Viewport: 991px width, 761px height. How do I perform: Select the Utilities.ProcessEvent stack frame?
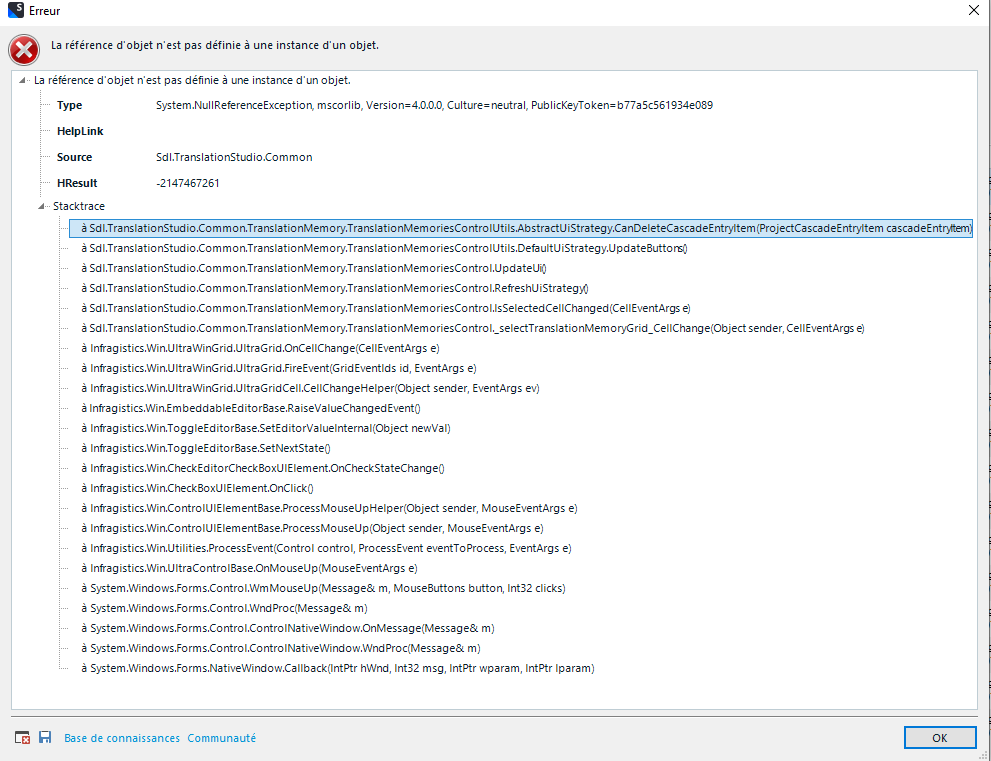pyautogui.click(x=326, y=549)
